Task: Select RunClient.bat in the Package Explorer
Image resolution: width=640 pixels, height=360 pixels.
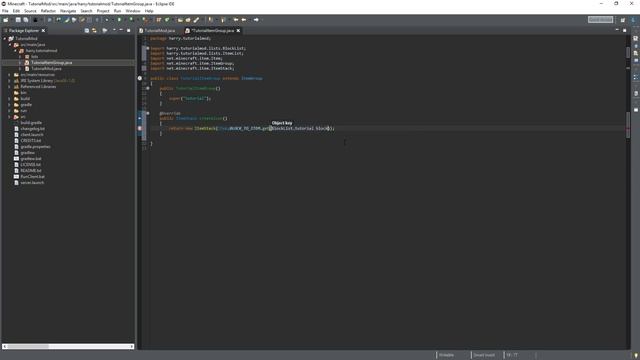Action: 33,177
